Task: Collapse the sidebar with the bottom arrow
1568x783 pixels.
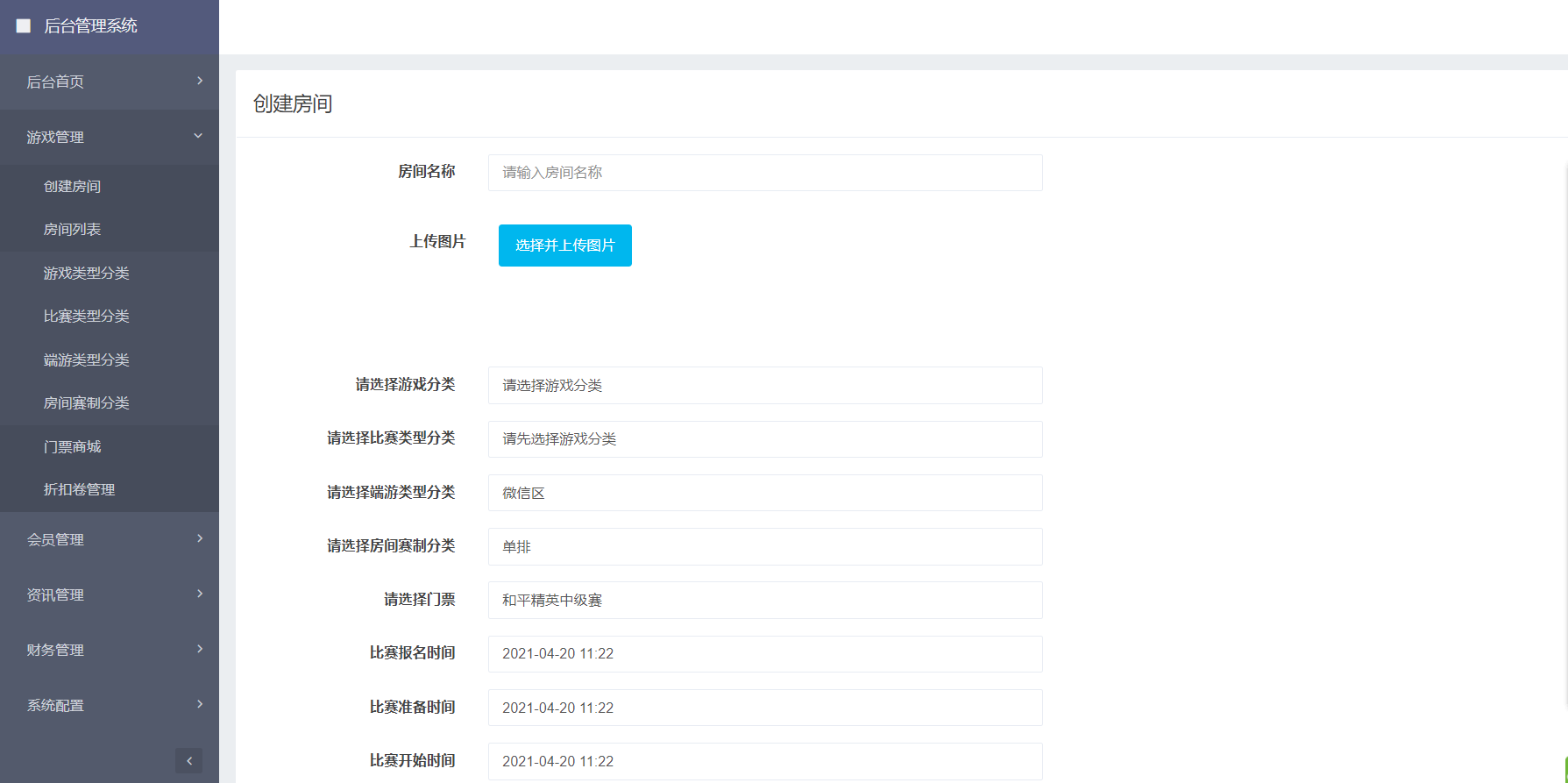Action: (x=188, y=760)
